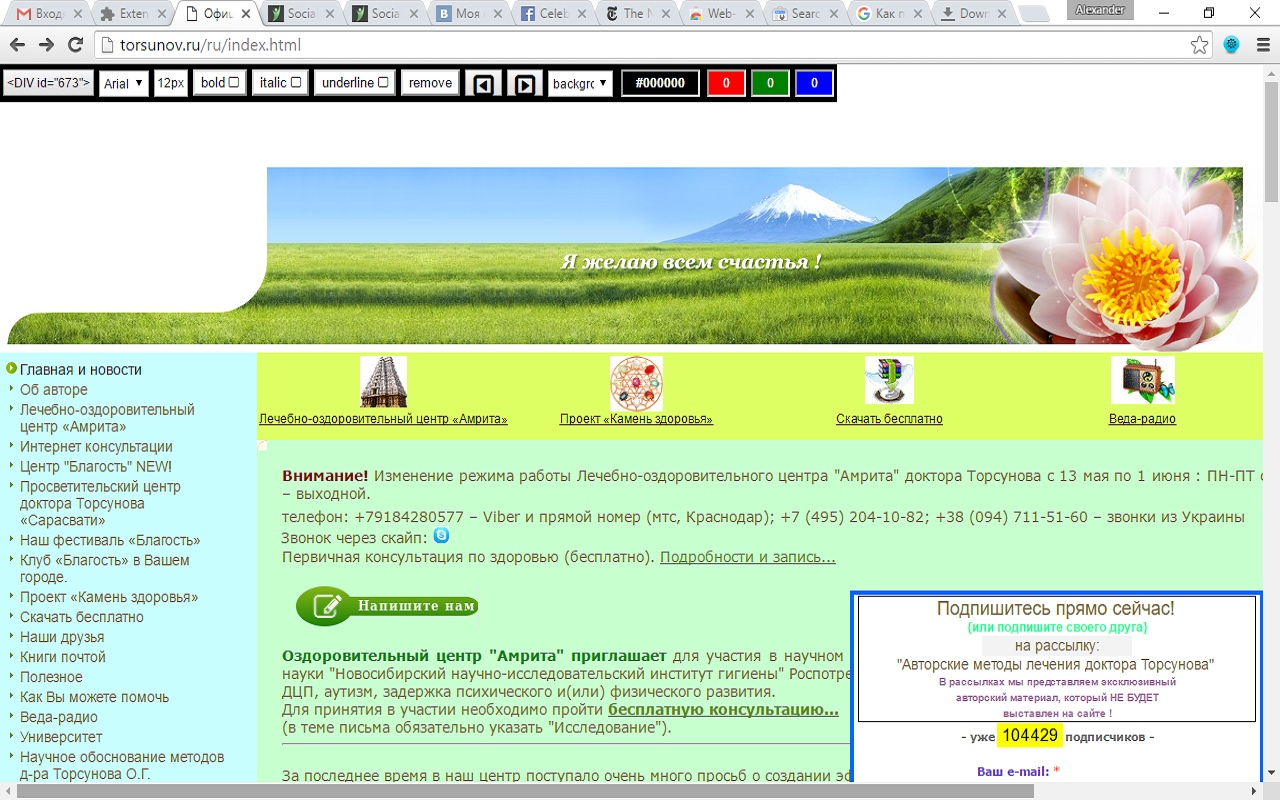Open 'Клуб «Благость» в Вашем городе' link
This screenshot has width=1280, height=800.
pyautogui.click(x=105, y=568)
